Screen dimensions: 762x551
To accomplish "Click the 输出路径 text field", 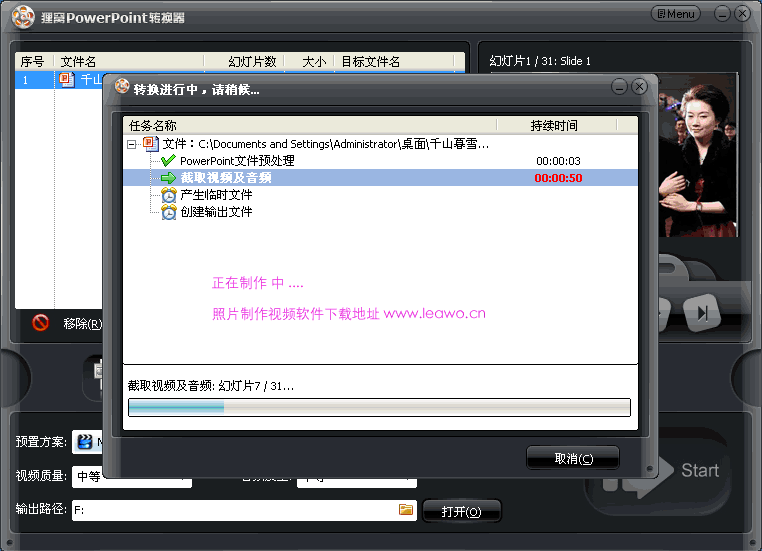I will coord(234,510).
